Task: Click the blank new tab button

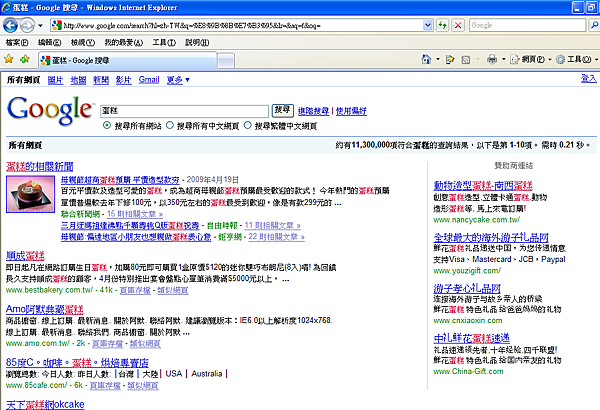Action: pyautogui.click(x=226, y=61)
